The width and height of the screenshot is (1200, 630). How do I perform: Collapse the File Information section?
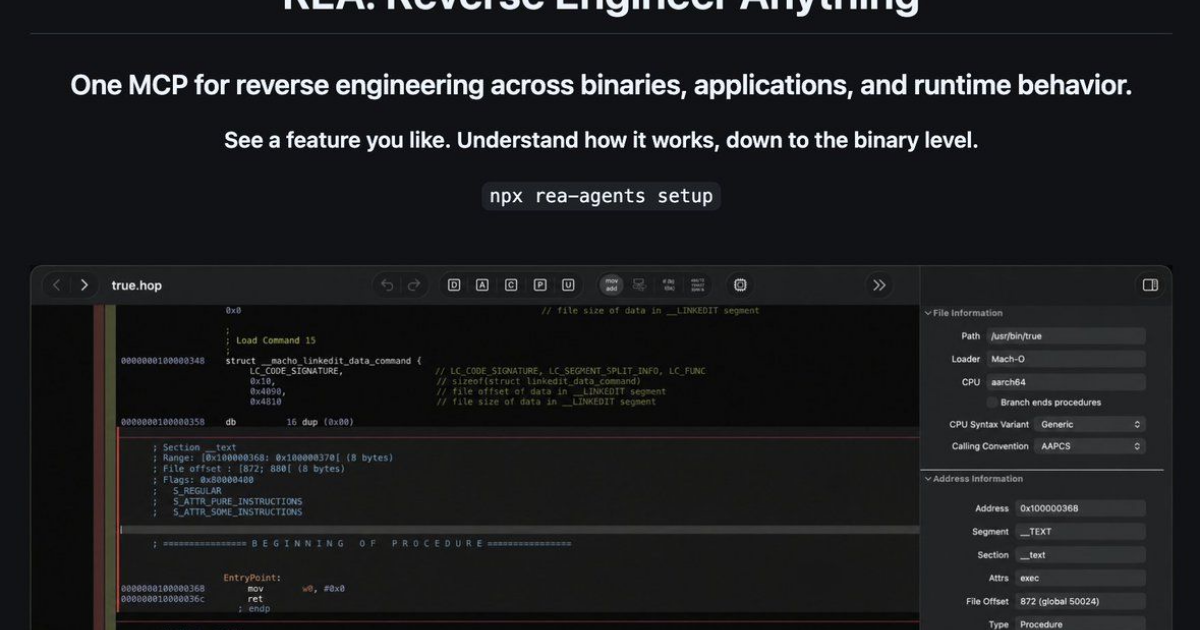928,313
